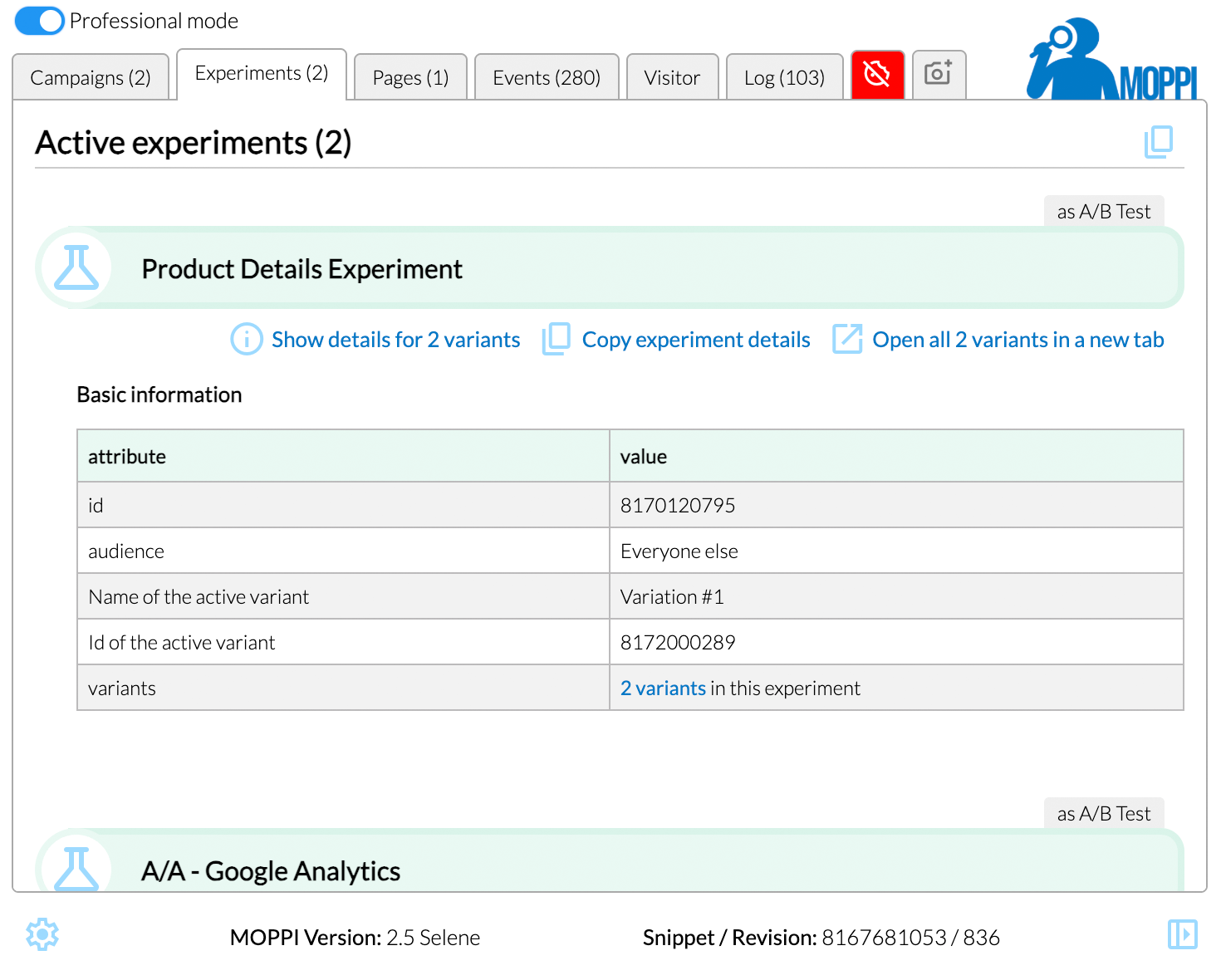Select the Log (103) tab

pyautogui.click(x=784, y=78)
